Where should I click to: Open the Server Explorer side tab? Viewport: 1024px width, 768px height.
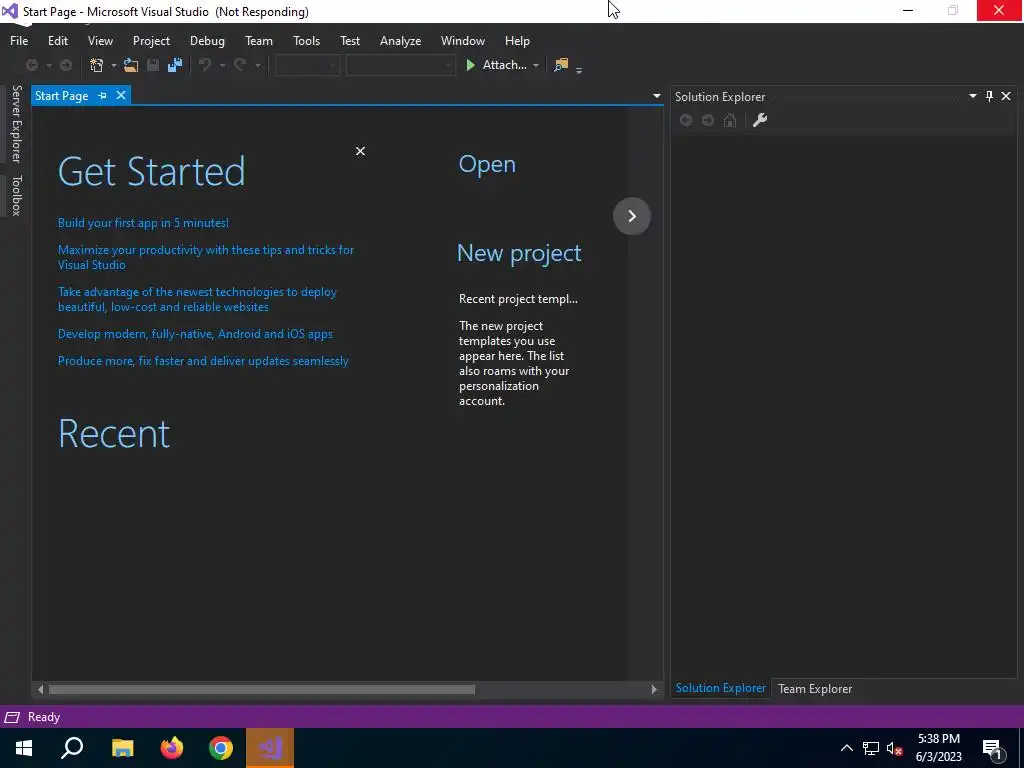pyautogui.click(x=16, y=123)
